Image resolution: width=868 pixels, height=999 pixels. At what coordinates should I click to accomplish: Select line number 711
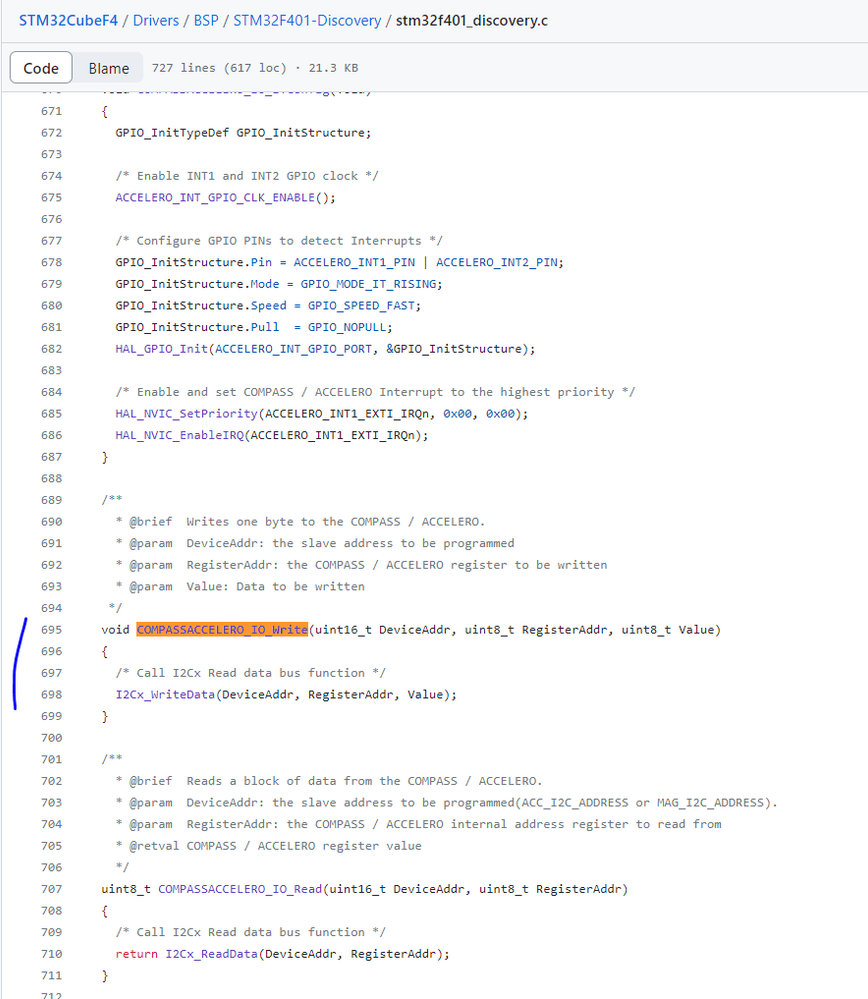[x=52, y=975]
